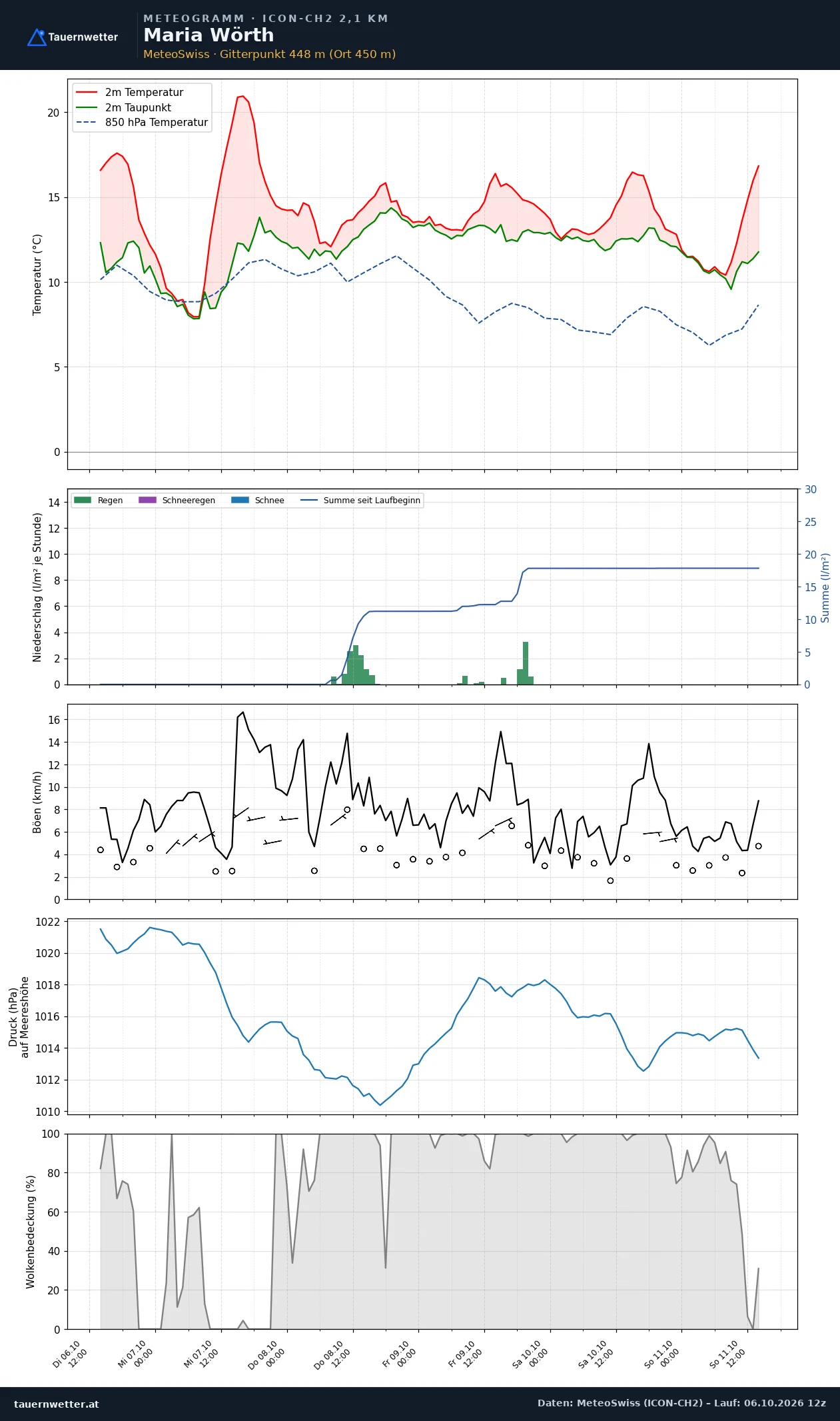Click the So 11.10 12:00 time label
840x1421 pixels.
pos(727,1354)
